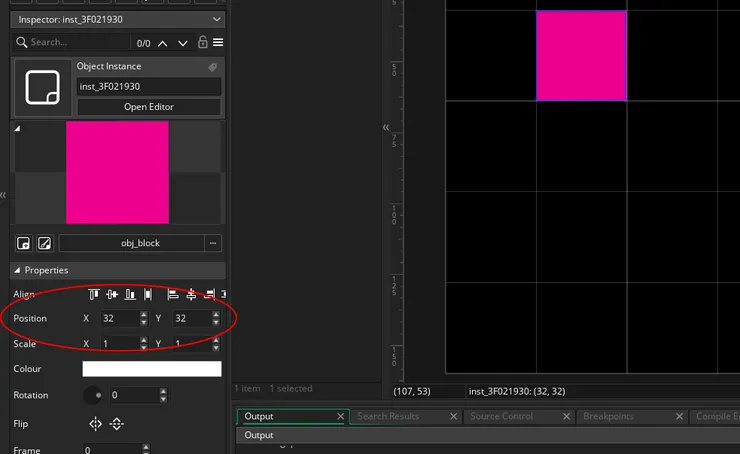Collapse the Properties section
The image size is (740, 454).
click(17, 270)
